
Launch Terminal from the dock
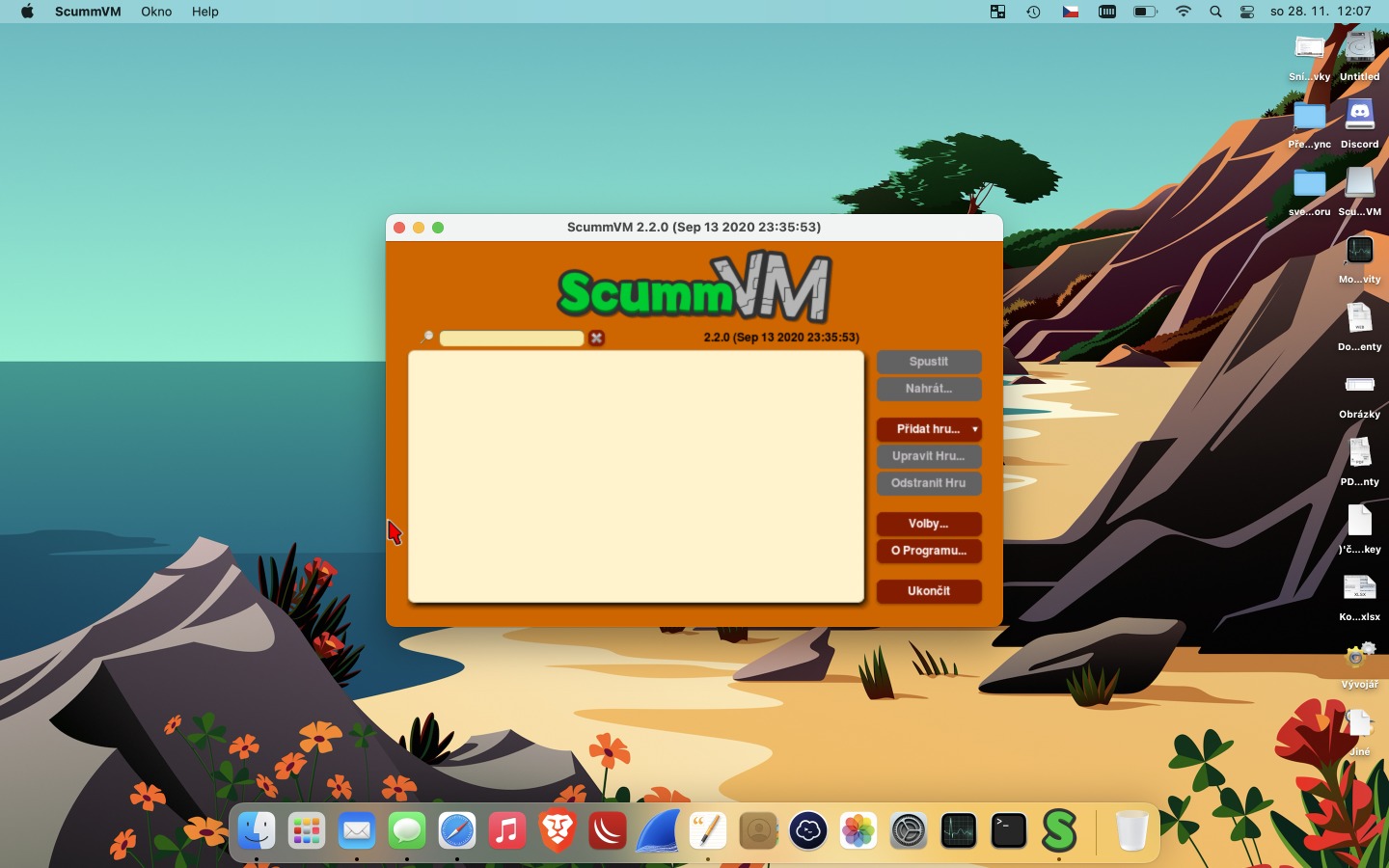(1009, 830)
